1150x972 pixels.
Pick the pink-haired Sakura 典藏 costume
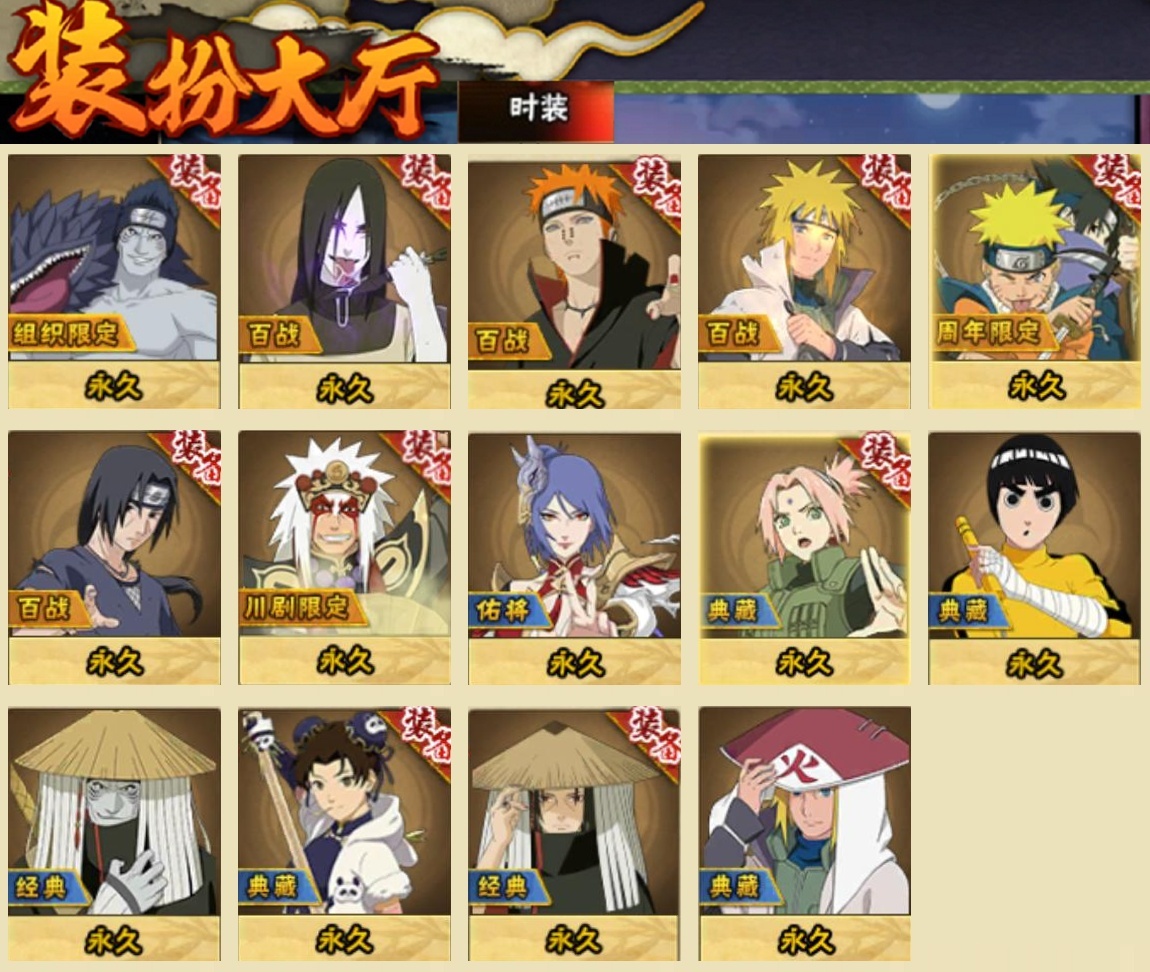[805, 559]
